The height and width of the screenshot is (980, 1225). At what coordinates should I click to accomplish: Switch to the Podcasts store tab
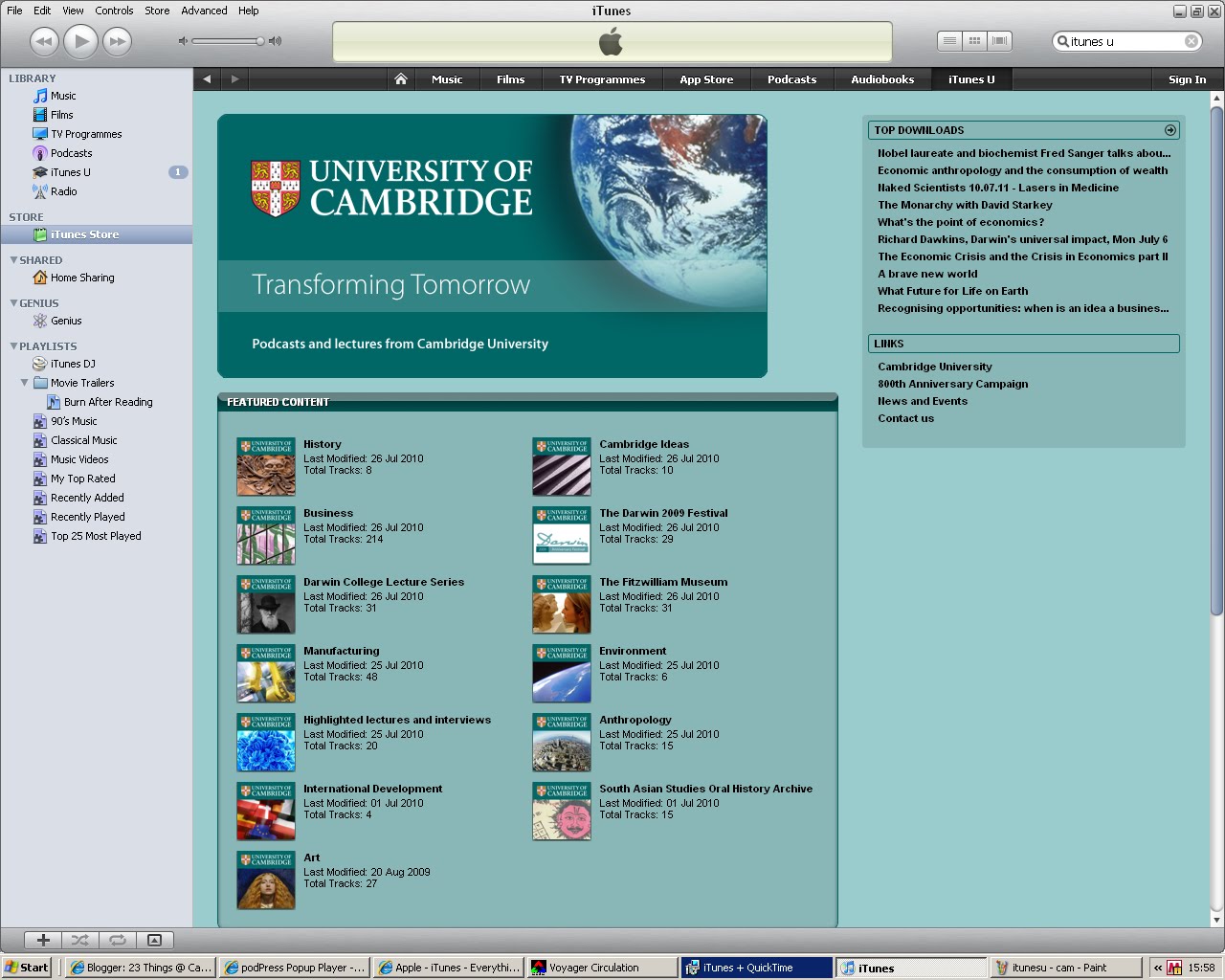click(x=791, y=79)
